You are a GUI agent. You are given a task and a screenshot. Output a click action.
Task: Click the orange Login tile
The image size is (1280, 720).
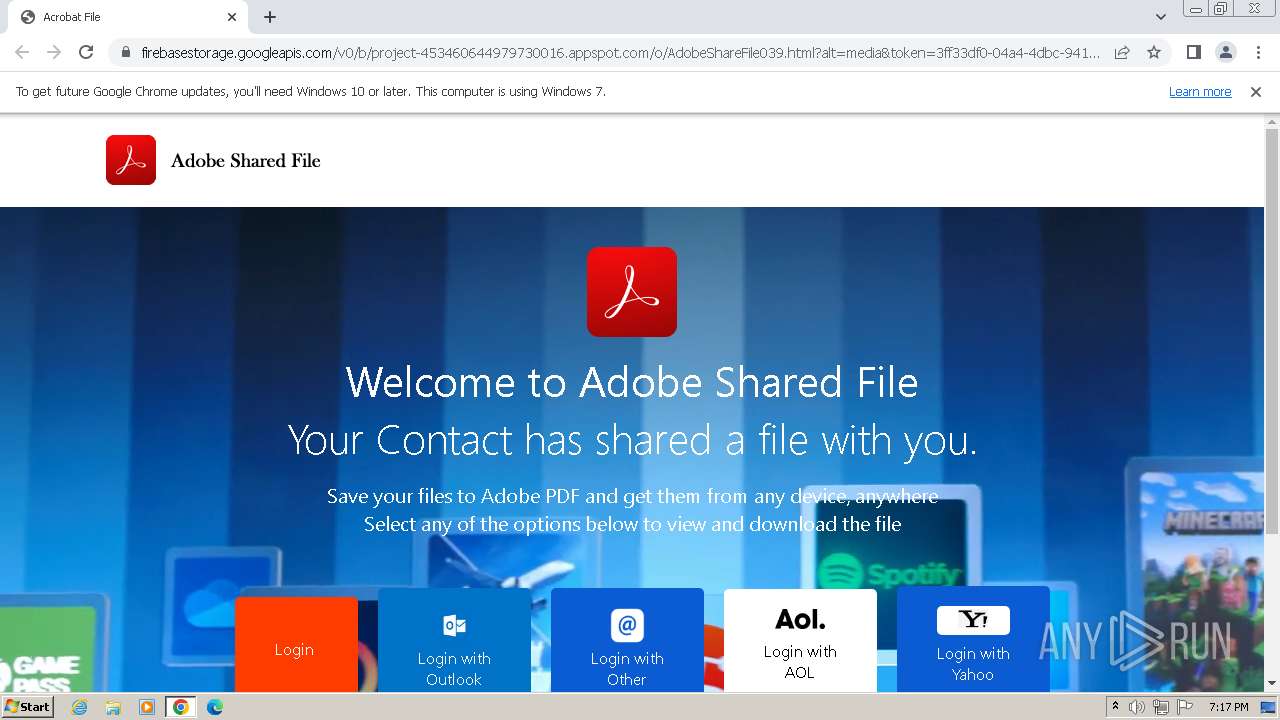(x=296, y=645)
